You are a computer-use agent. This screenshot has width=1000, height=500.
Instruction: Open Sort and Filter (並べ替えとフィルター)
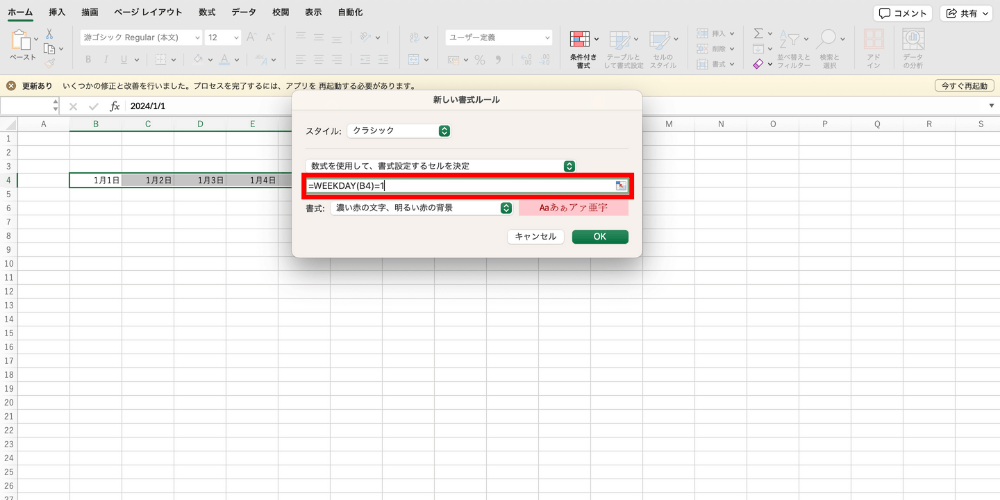tap(793, 49)
